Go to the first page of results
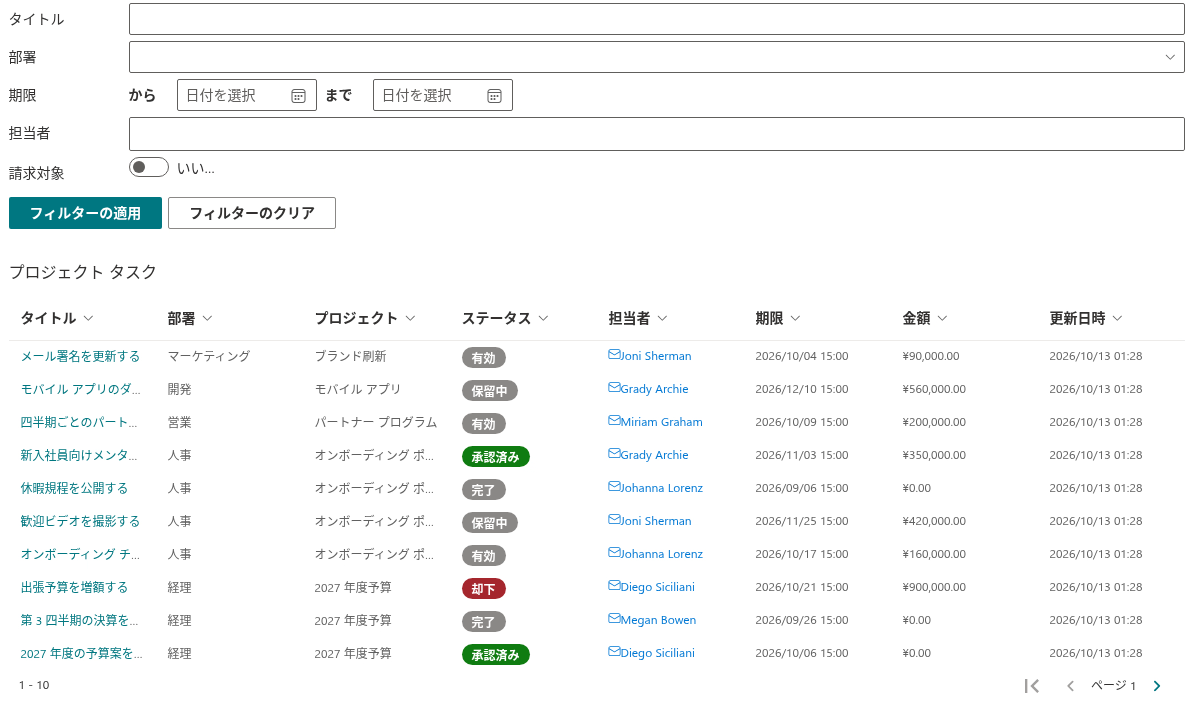The image size is (1200, 705). point(1032,686)
